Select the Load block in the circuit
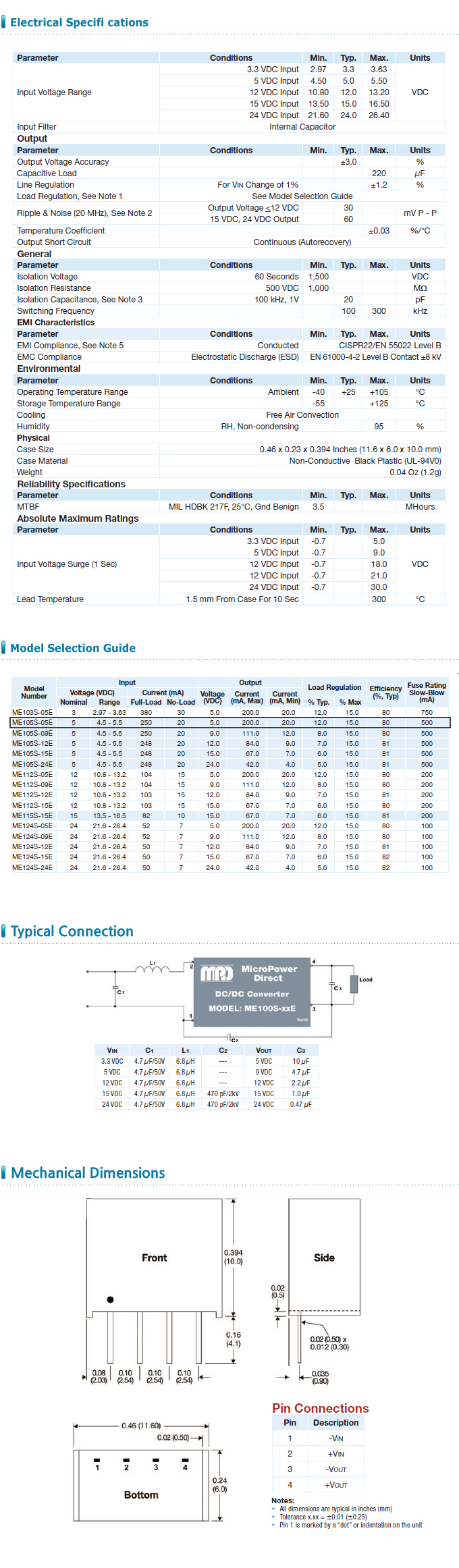 tap(354, 983)
